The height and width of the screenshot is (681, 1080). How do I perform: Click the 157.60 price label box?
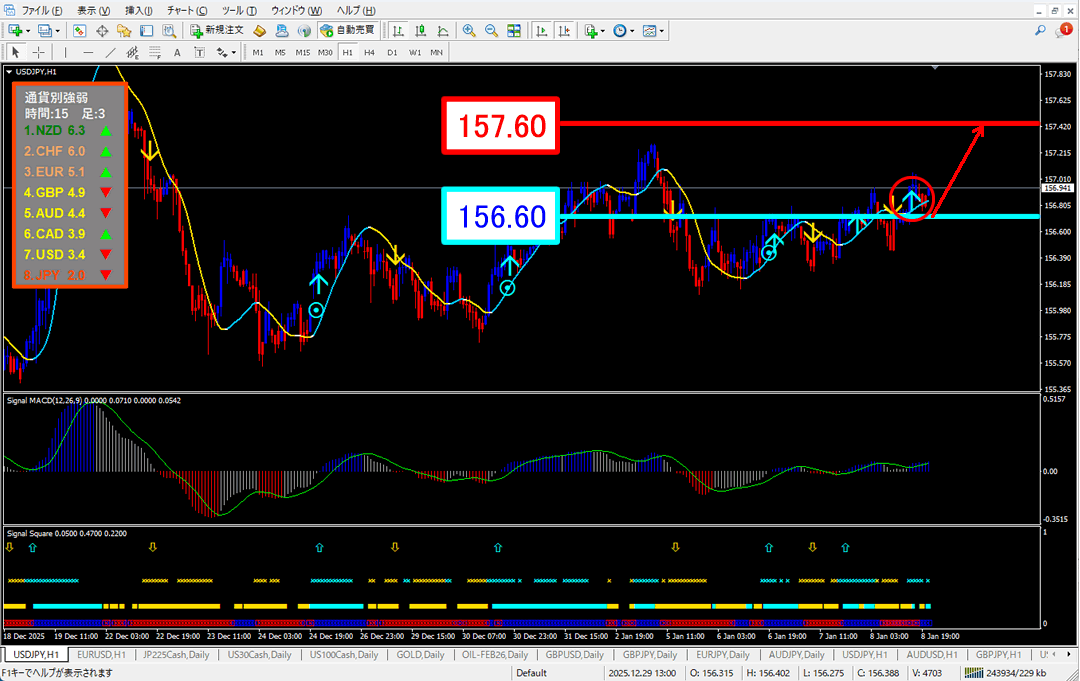click(501, 126)
